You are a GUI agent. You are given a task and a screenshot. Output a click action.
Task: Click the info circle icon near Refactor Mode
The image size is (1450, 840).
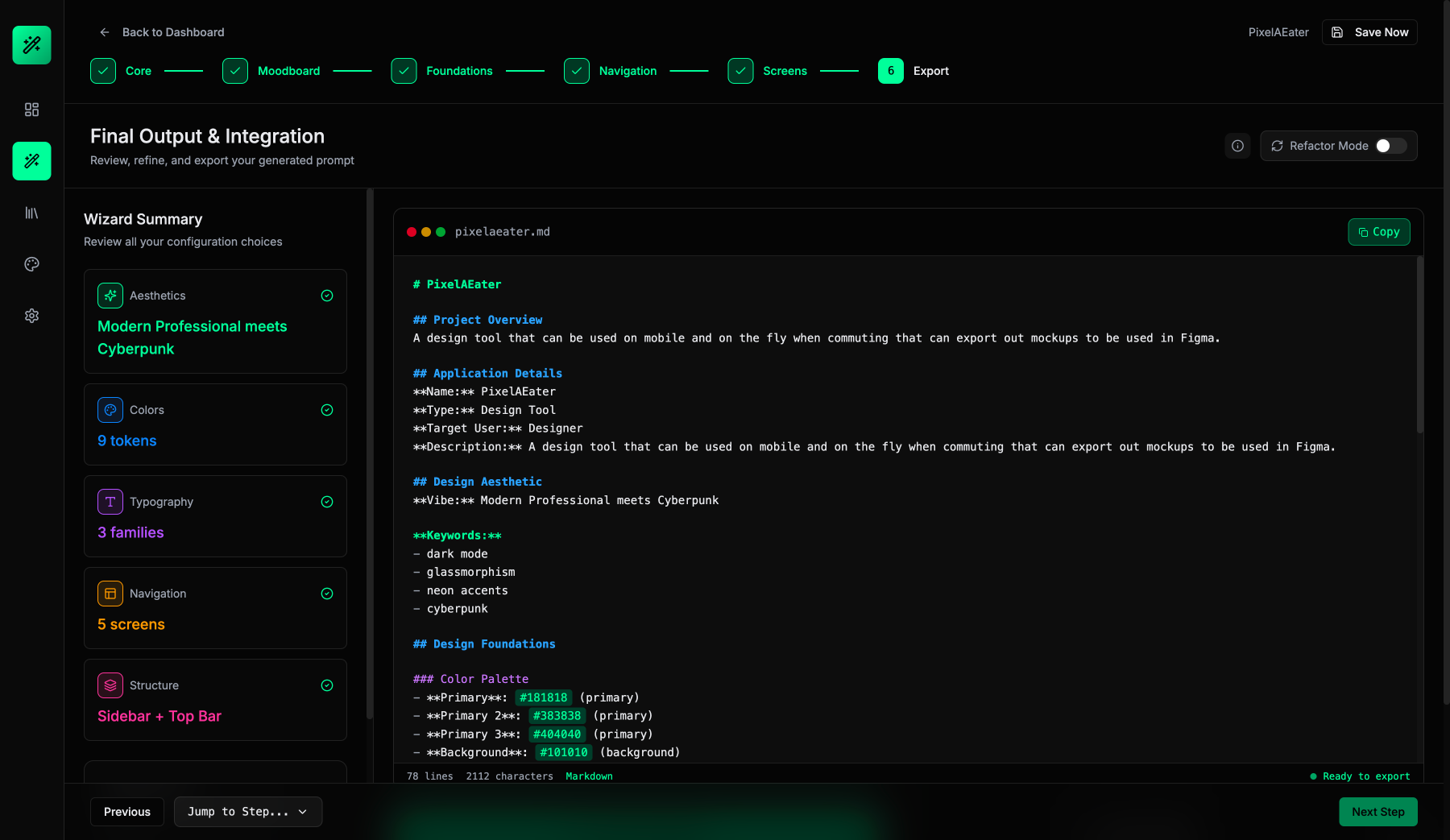click(x=1237, y=146)
